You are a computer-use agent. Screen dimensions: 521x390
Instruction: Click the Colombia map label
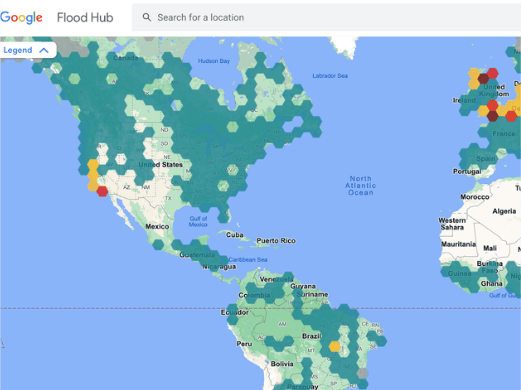point(254,295)
